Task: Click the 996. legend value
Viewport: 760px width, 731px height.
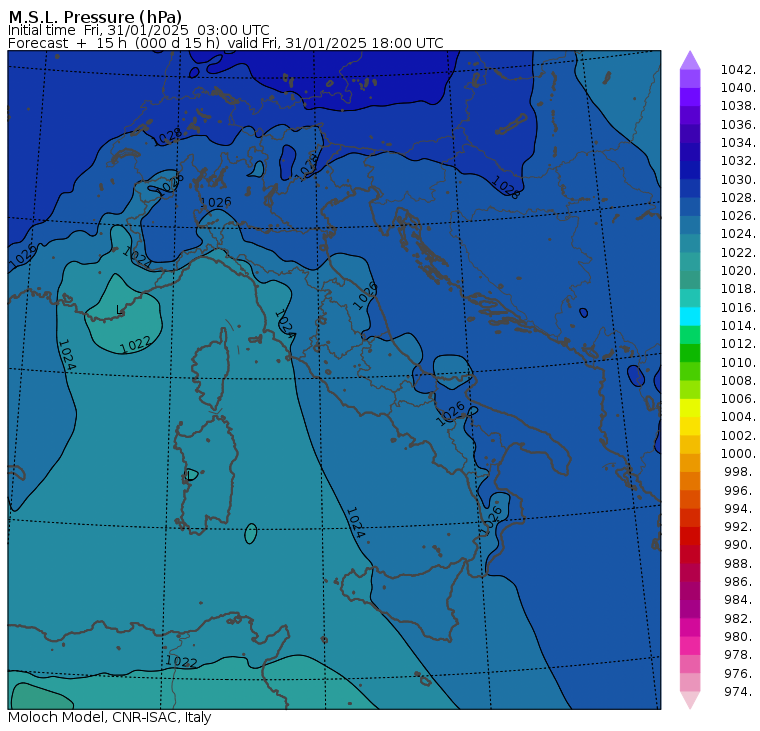Action: coord(740,490)
